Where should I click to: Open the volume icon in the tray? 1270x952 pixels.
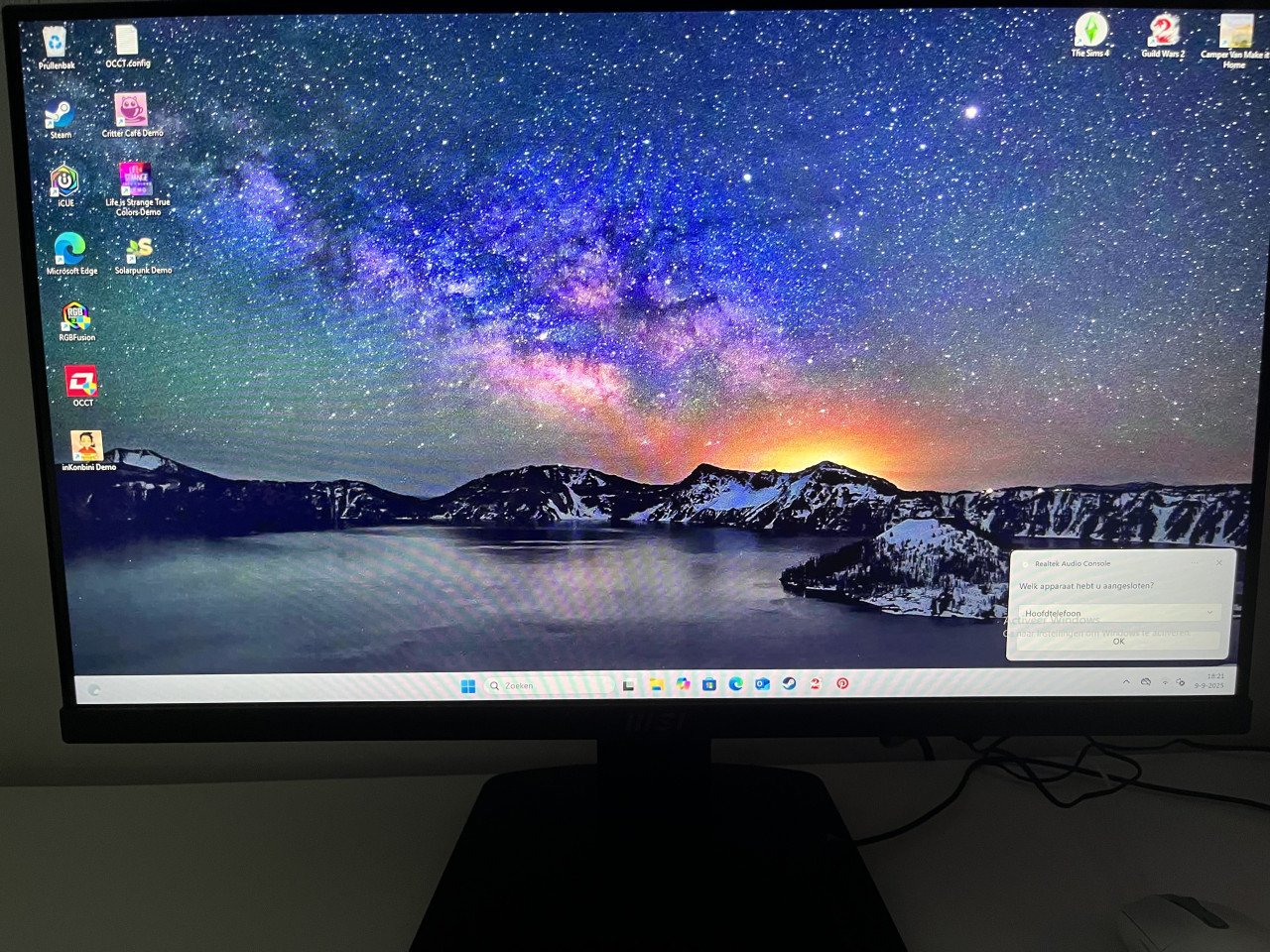[1180, 682]
